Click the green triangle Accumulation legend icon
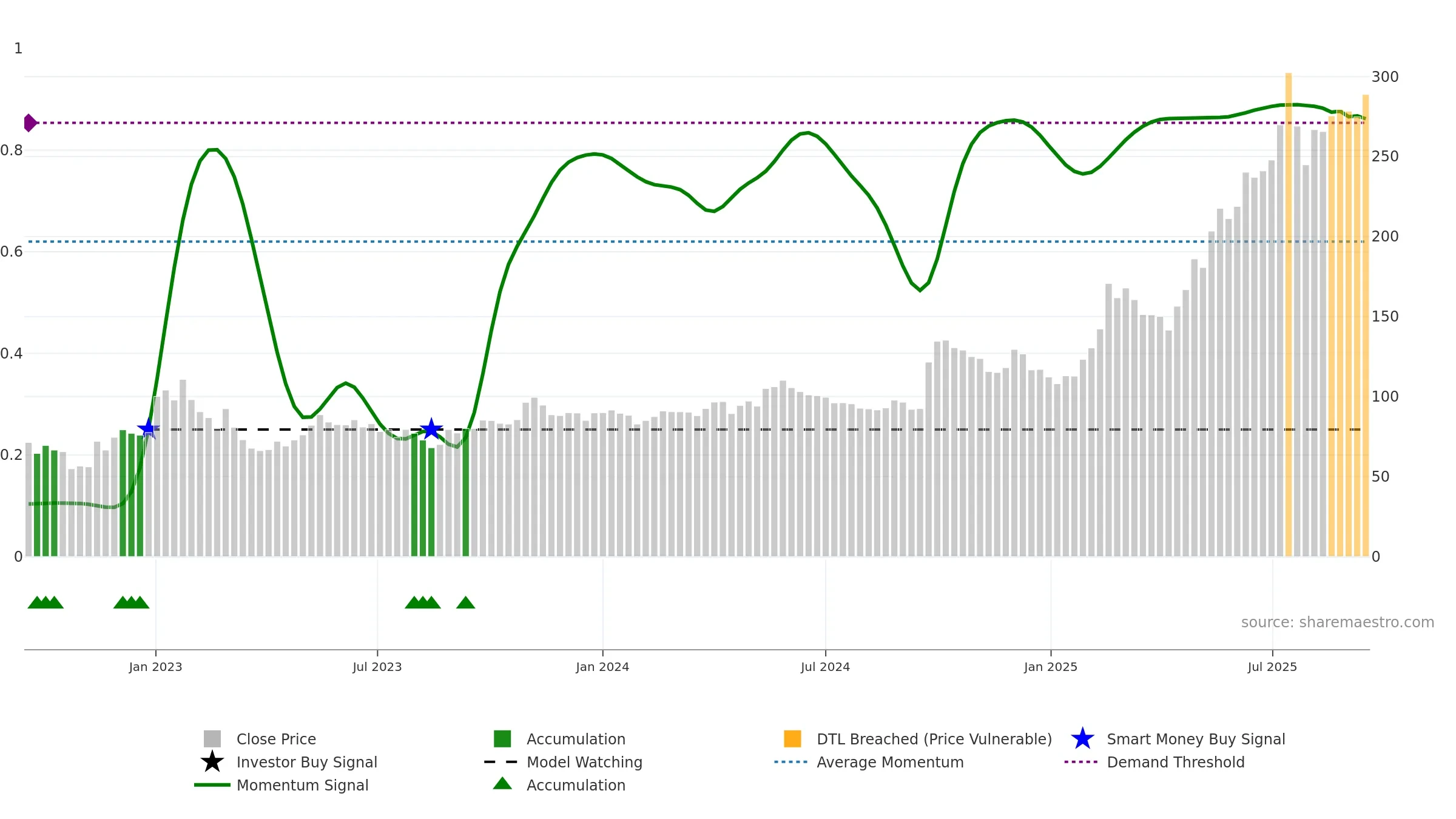Screen dimensions: 1456x819 tap(502, 783)
